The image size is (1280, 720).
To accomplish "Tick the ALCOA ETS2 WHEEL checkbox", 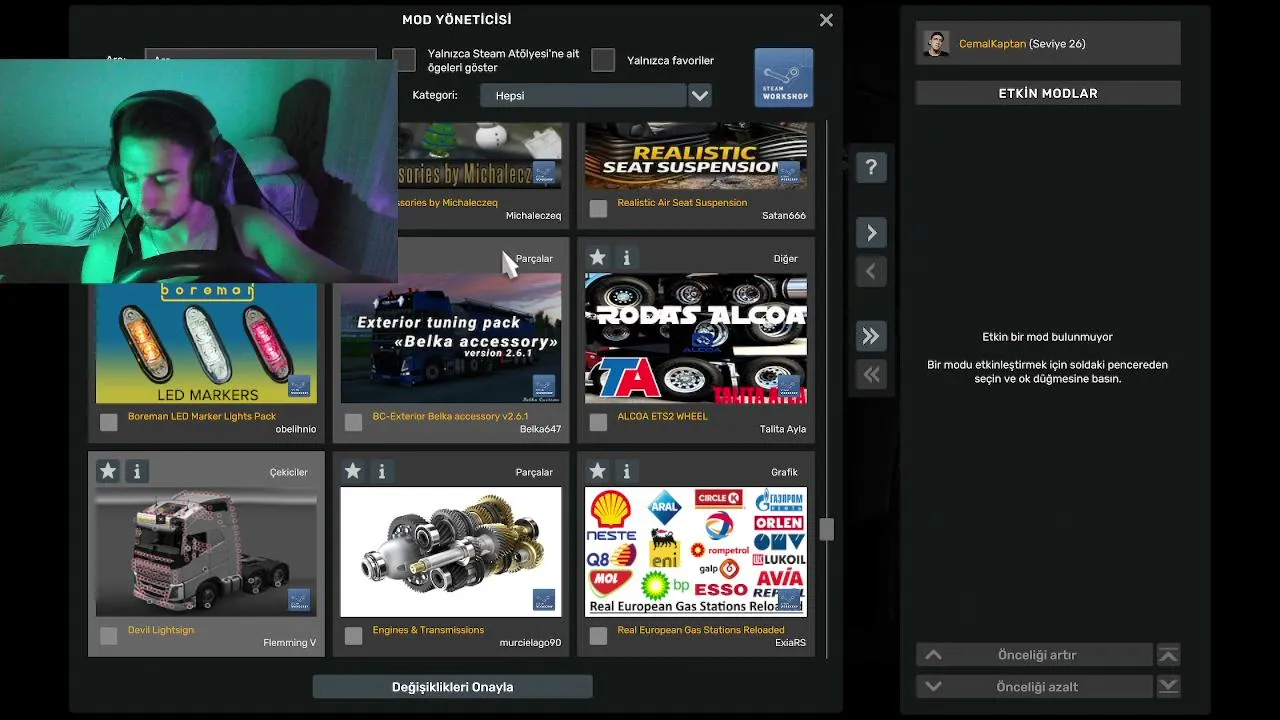I will [598, 422].
